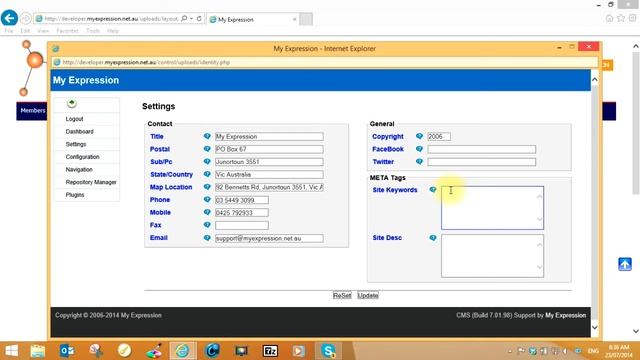Open the address bar dropdown arrow

191,18
